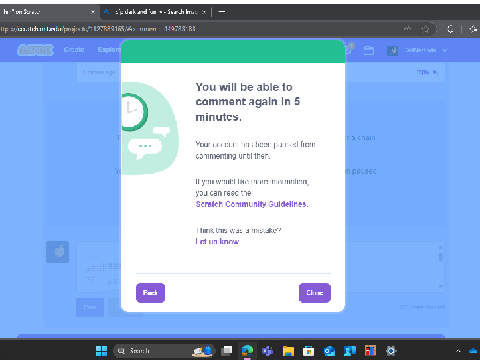Click the 'Let us know' link
The width and height of the screenshot is (480, 360).
[217, 241]
